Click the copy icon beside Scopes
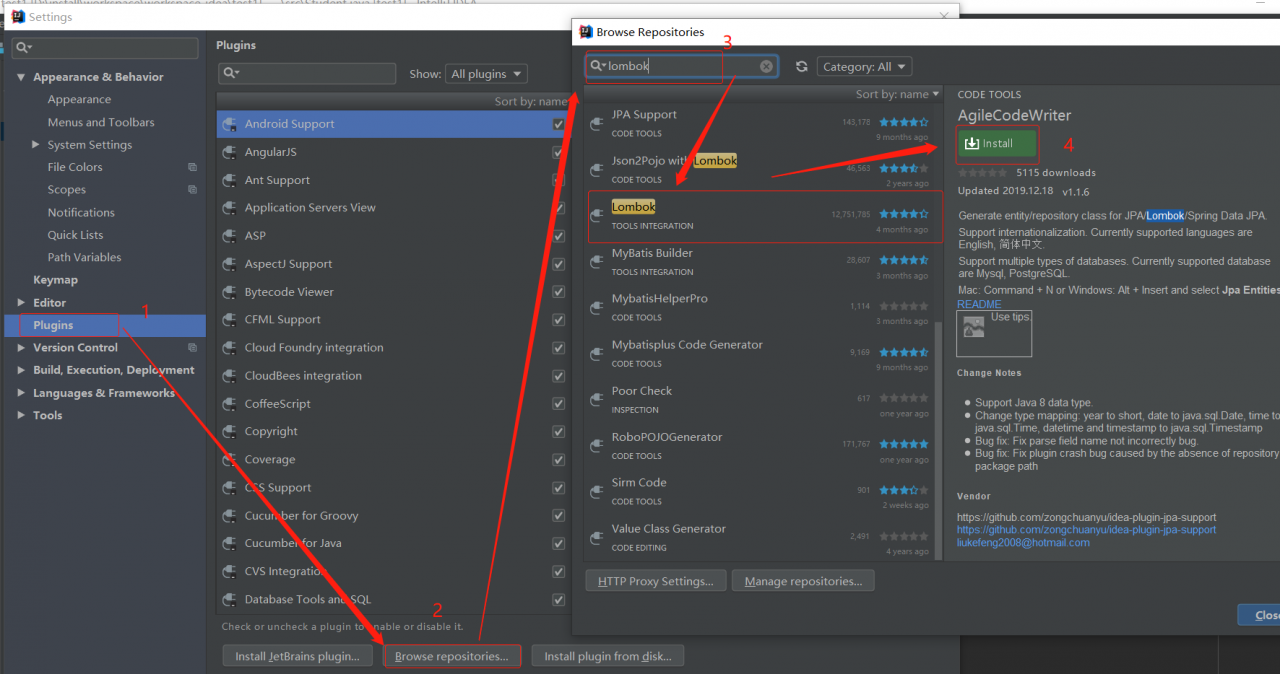 pyautogui.click(x=192, y=190)
